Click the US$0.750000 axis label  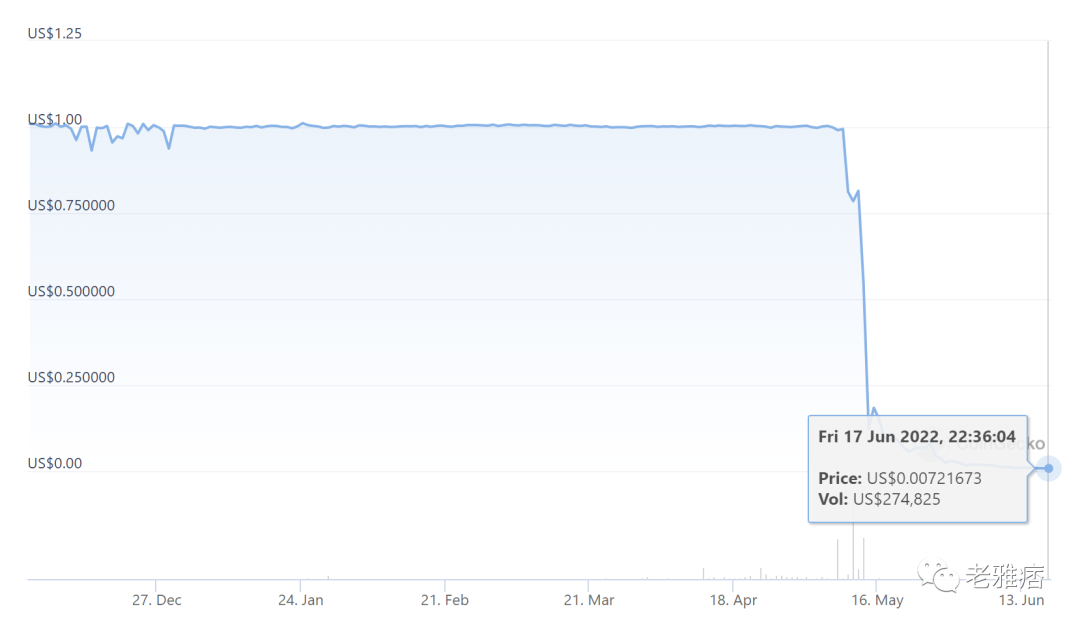tap(71, 205)
